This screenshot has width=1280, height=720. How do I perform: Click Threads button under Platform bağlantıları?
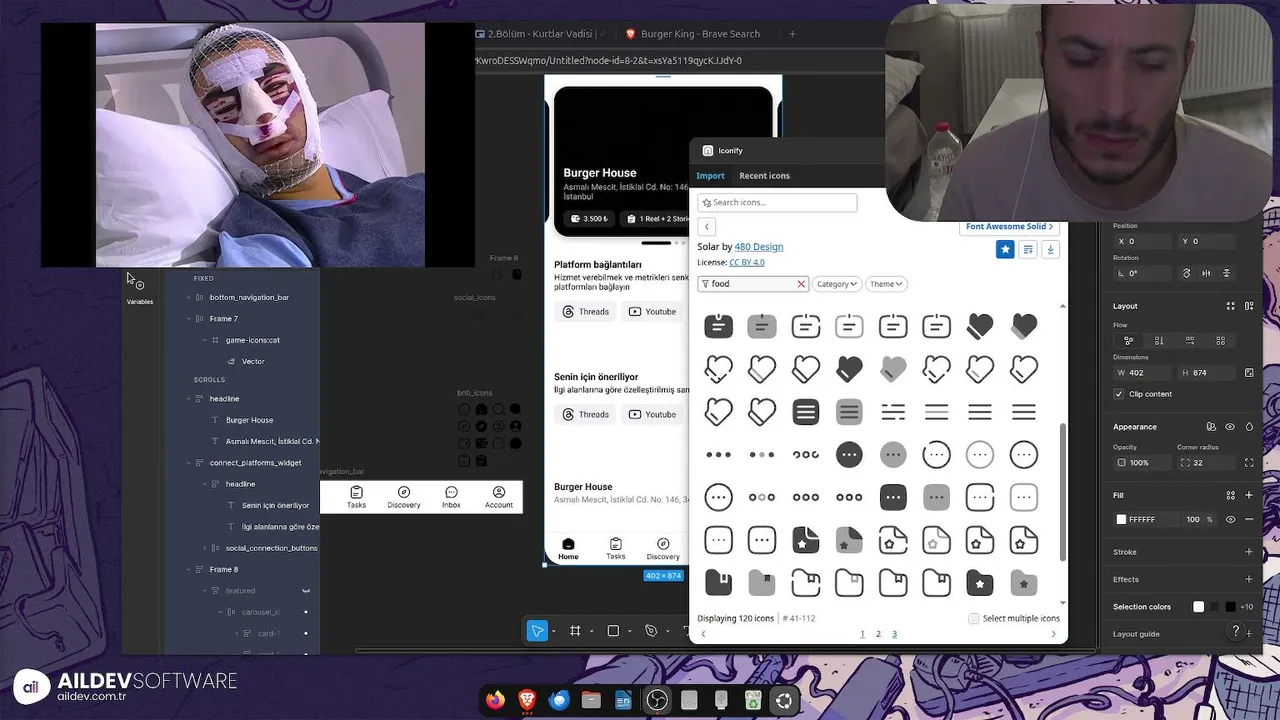[x=586, y=312]
